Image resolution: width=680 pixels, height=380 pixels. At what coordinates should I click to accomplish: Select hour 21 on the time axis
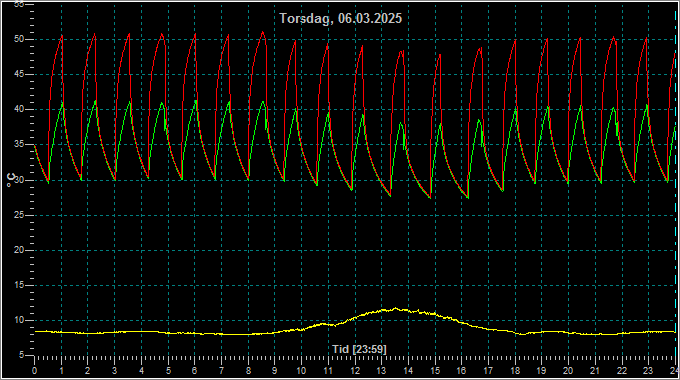tap(595, 371)
